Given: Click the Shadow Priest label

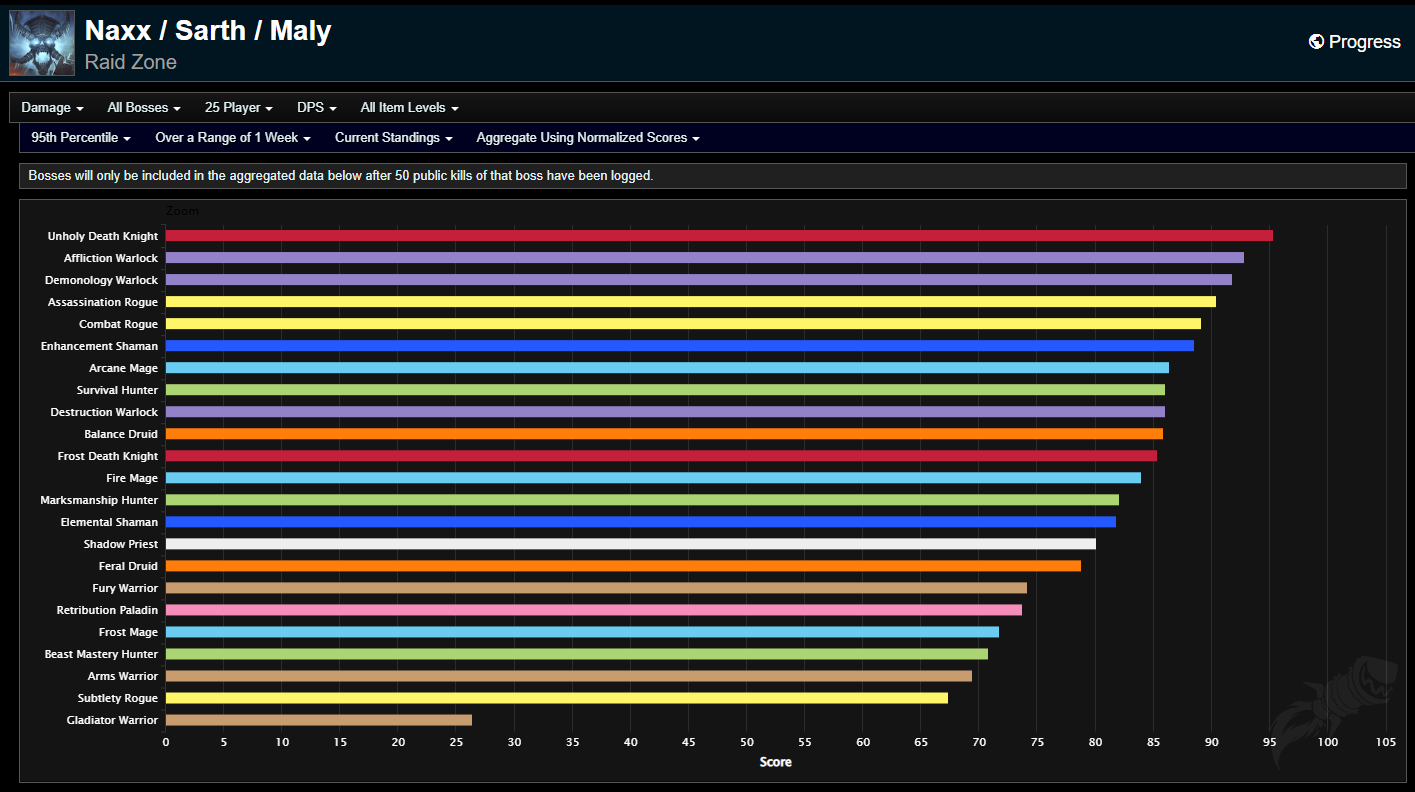Looking at the screenshot, I should tap(120, 544).
